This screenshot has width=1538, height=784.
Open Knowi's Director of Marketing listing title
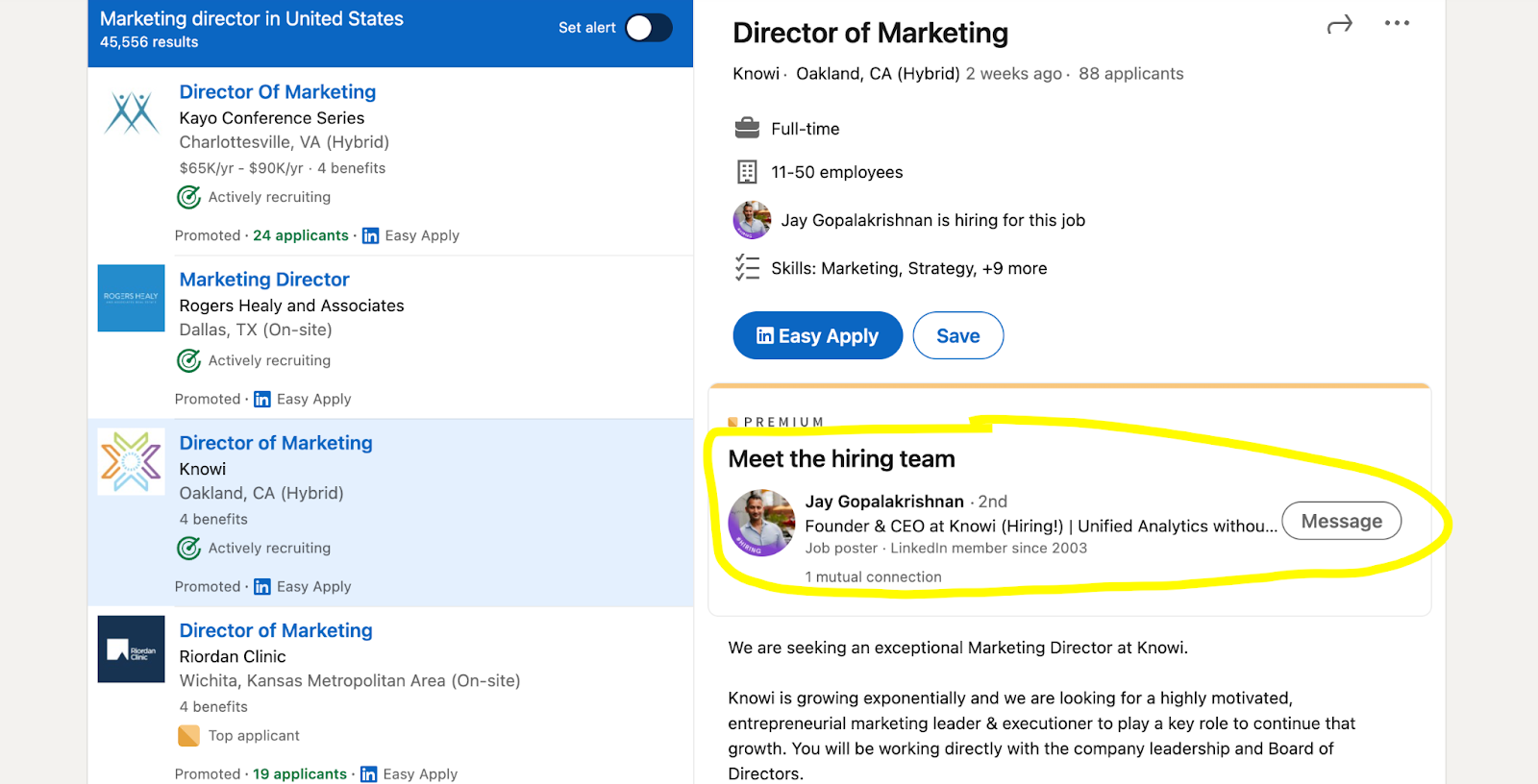(276, 443)
